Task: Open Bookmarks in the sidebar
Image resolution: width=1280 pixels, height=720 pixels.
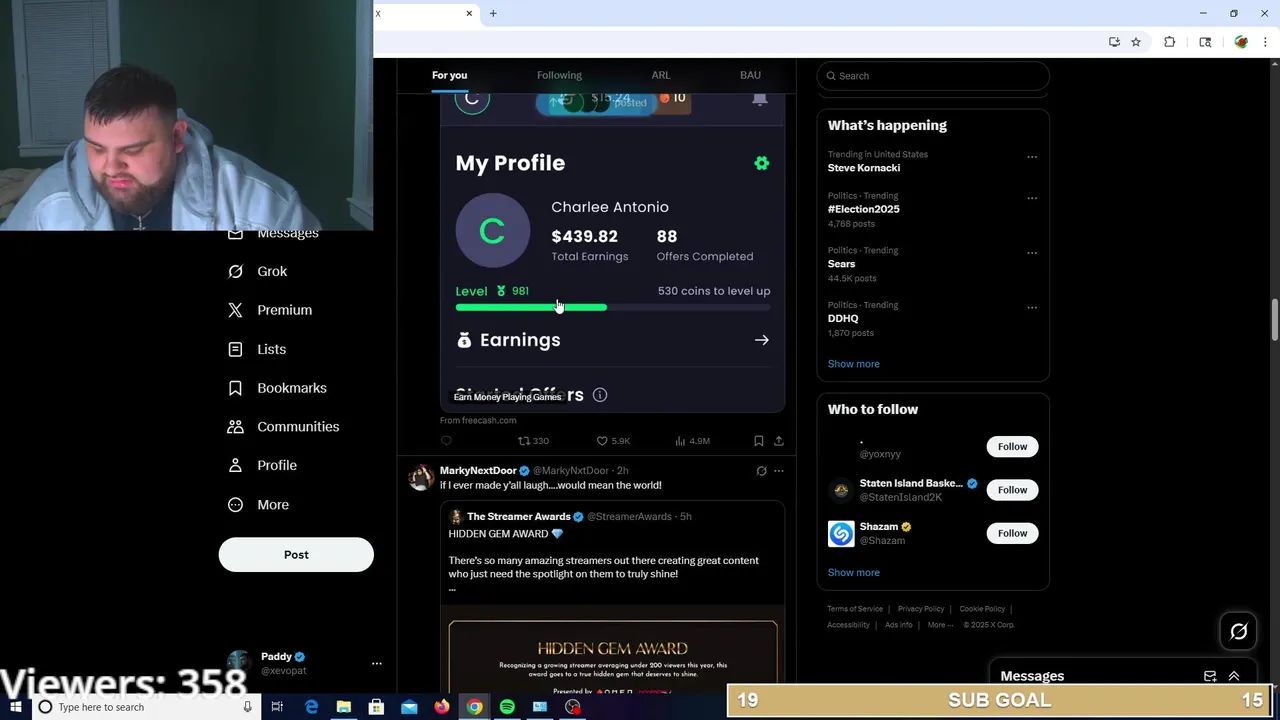Action: coord(277,388)
